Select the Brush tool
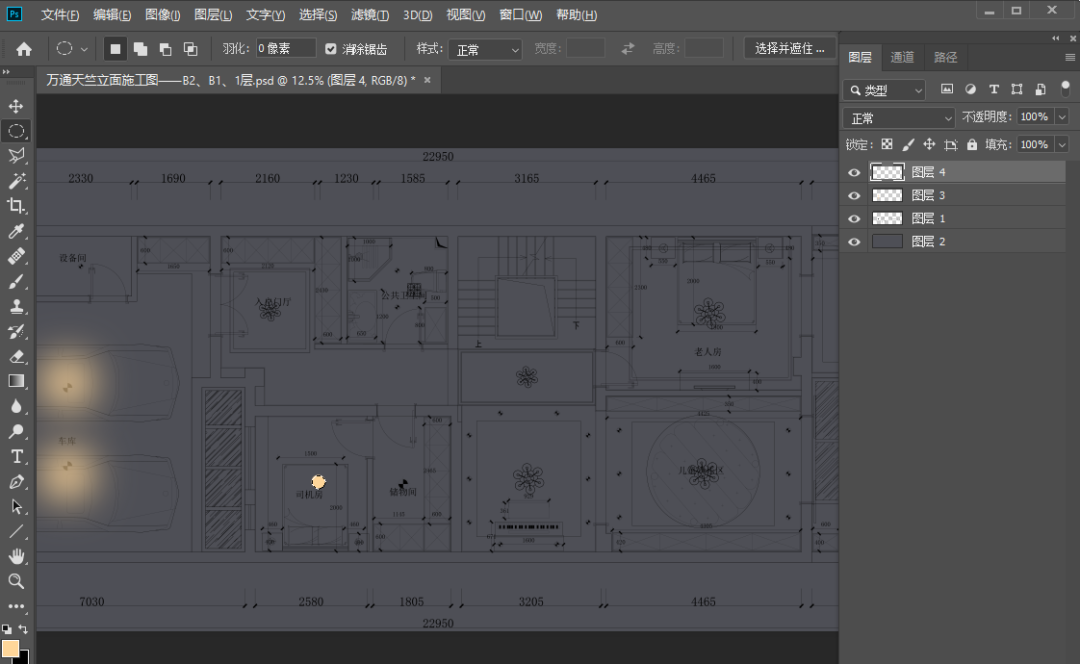Image resolution: width=1080 pixels, height=664 pixels. point(16,281)
